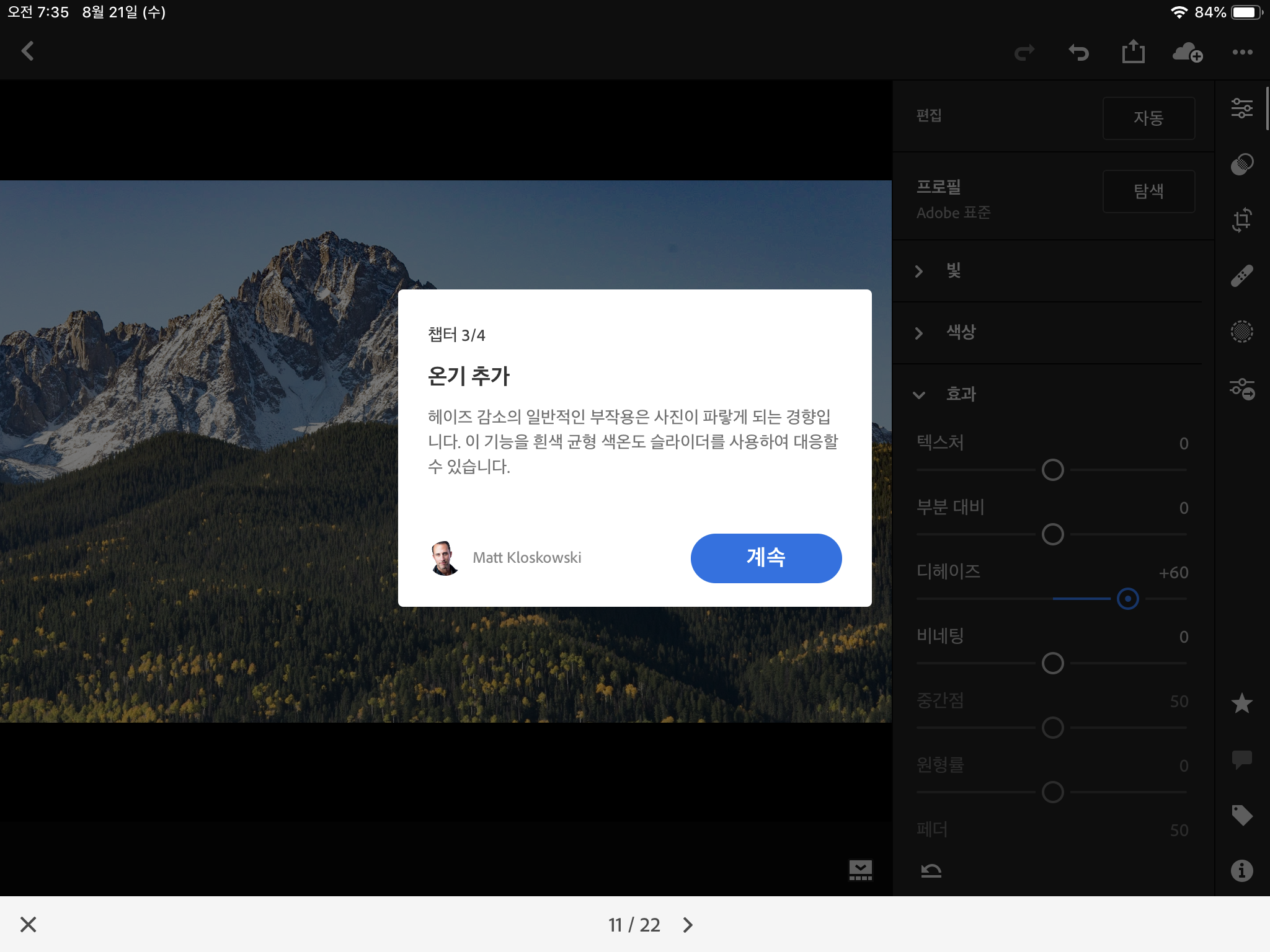Click the 자동 (Auto) button
Image resolution: width=1270 pixels, height=952 pixels.
tap(1148, 118)
